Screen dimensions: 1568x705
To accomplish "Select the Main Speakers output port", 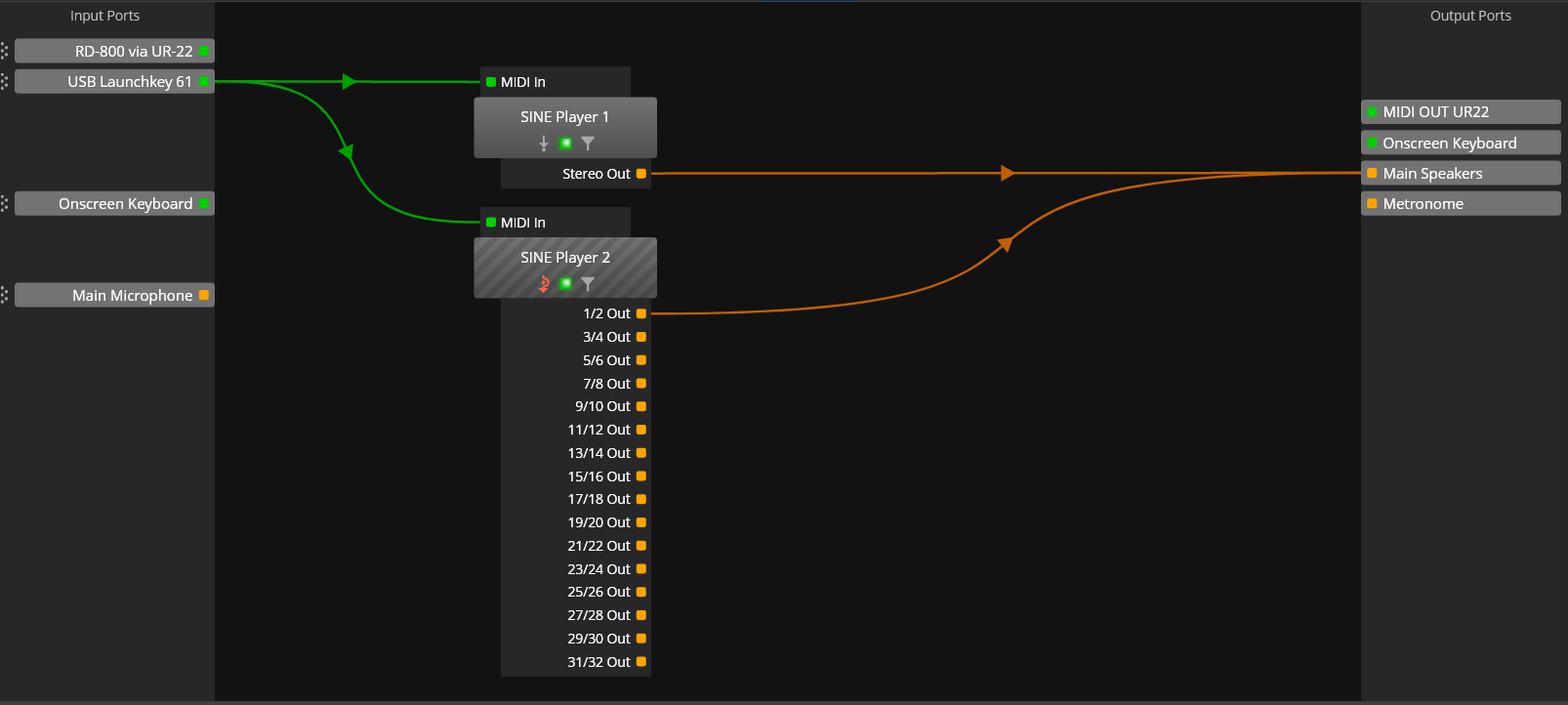I will coord(1461,173).
